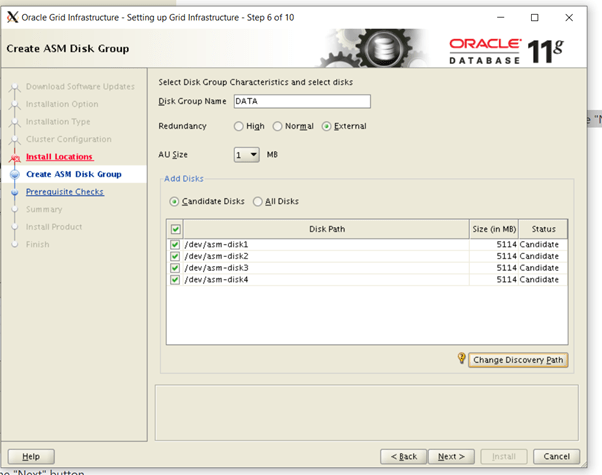Click the X11 app icon in title bar
Viewport: 602px width, 475px height.
pos(12,16)
